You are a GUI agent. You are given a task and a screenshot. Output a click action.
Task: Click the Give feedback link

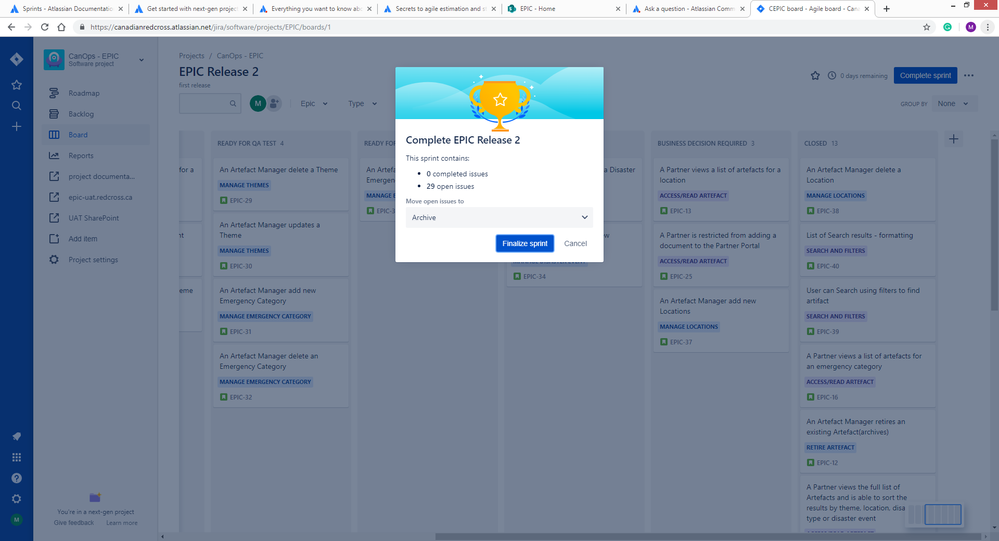pos(74,523)
